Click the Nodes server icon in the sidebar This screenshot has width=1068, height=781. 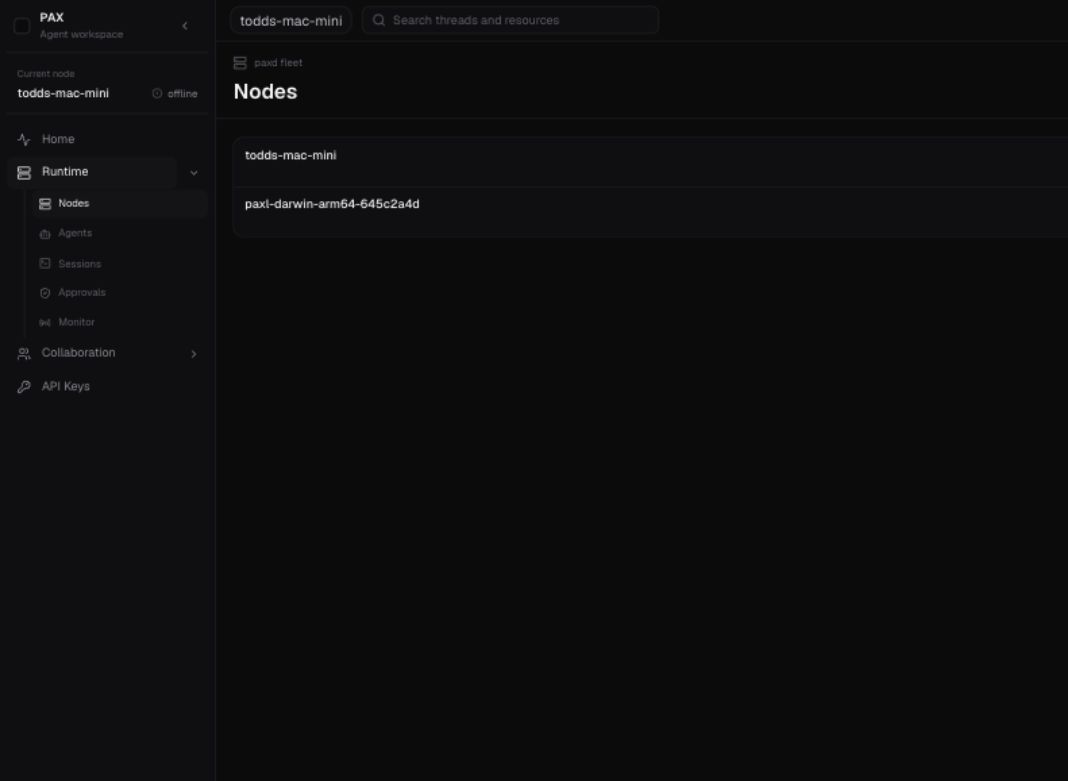[45, 204]
